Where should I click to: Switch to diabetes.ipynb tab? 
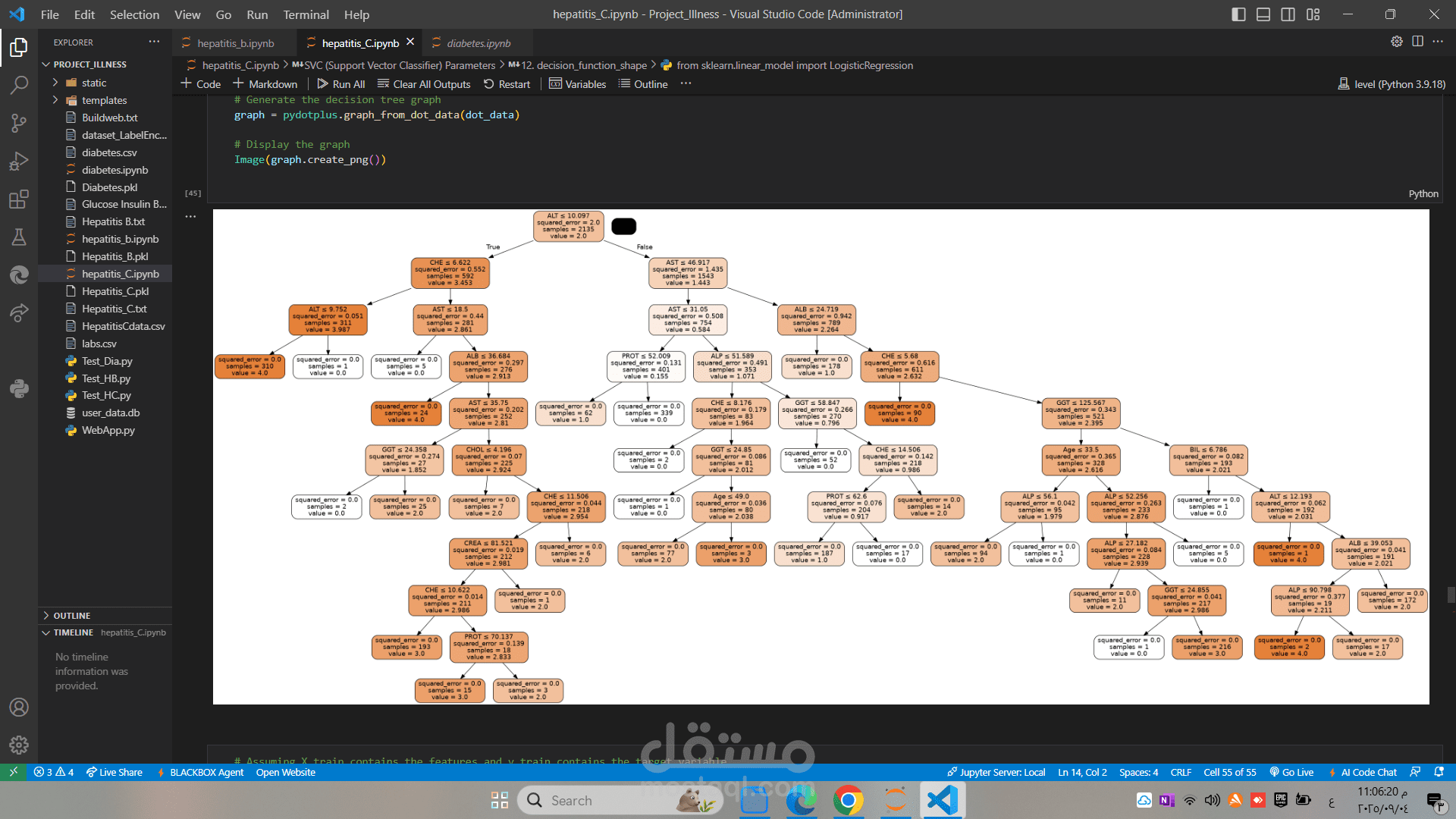478,43
